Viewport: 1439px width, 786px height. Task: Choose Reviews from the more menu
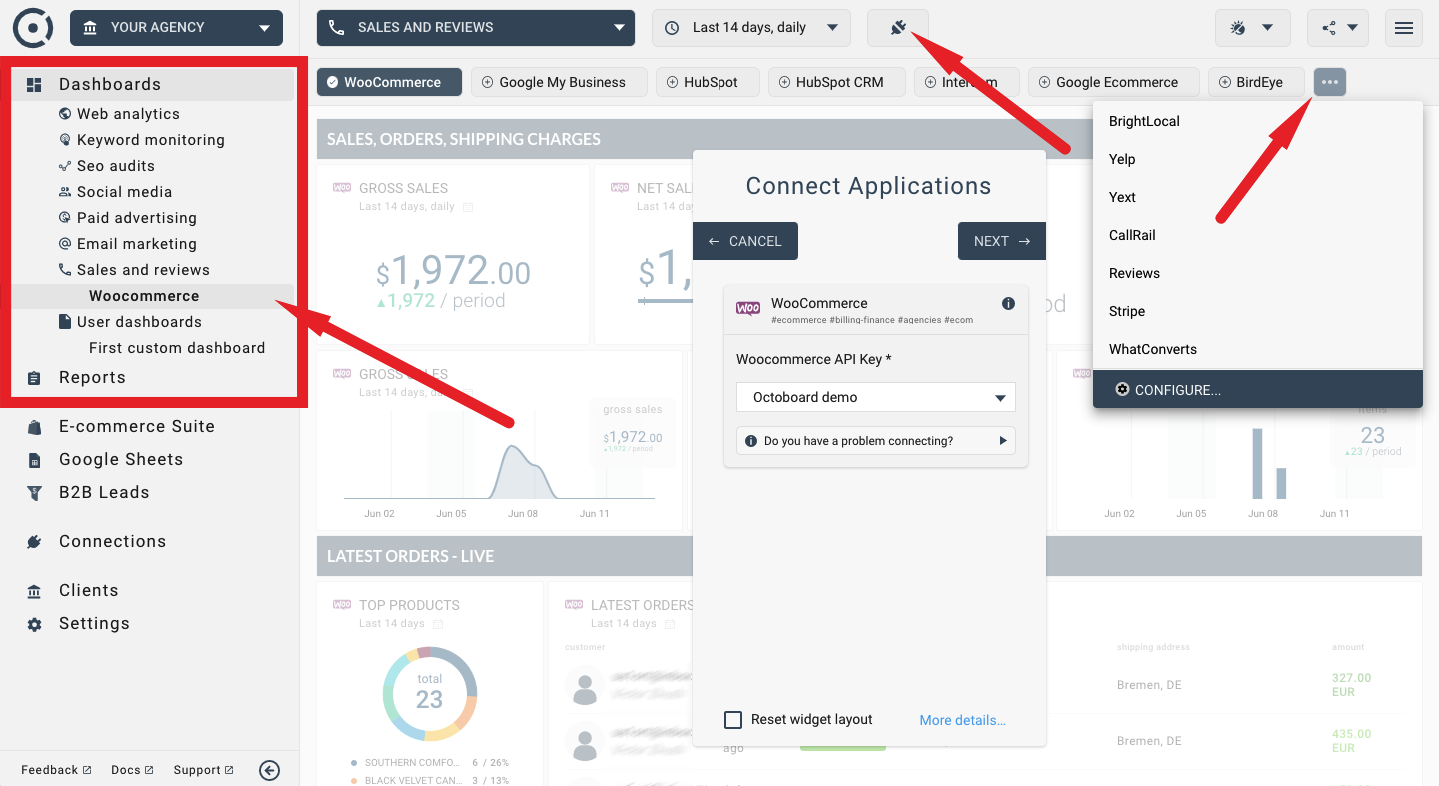point(1257,273)
